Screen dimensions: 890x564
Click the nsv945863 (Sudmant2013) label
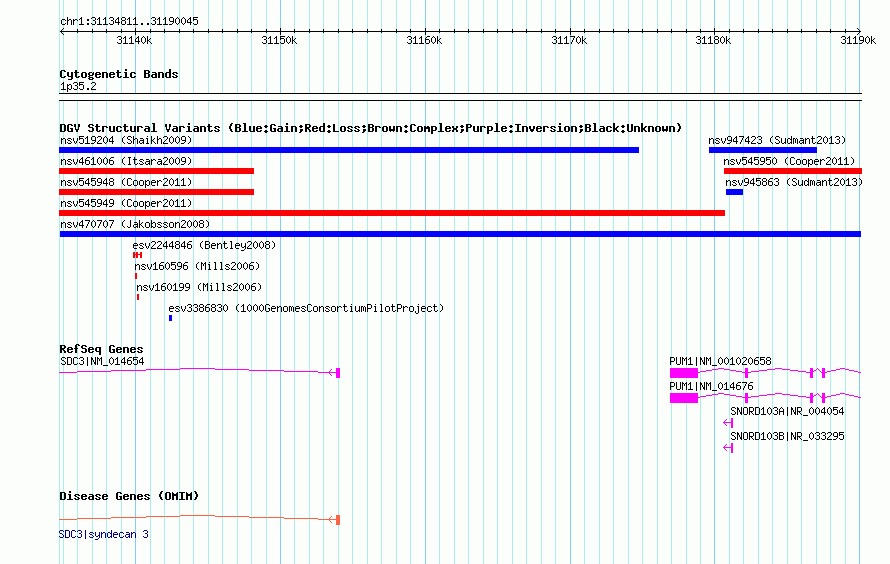pos(794,182)
